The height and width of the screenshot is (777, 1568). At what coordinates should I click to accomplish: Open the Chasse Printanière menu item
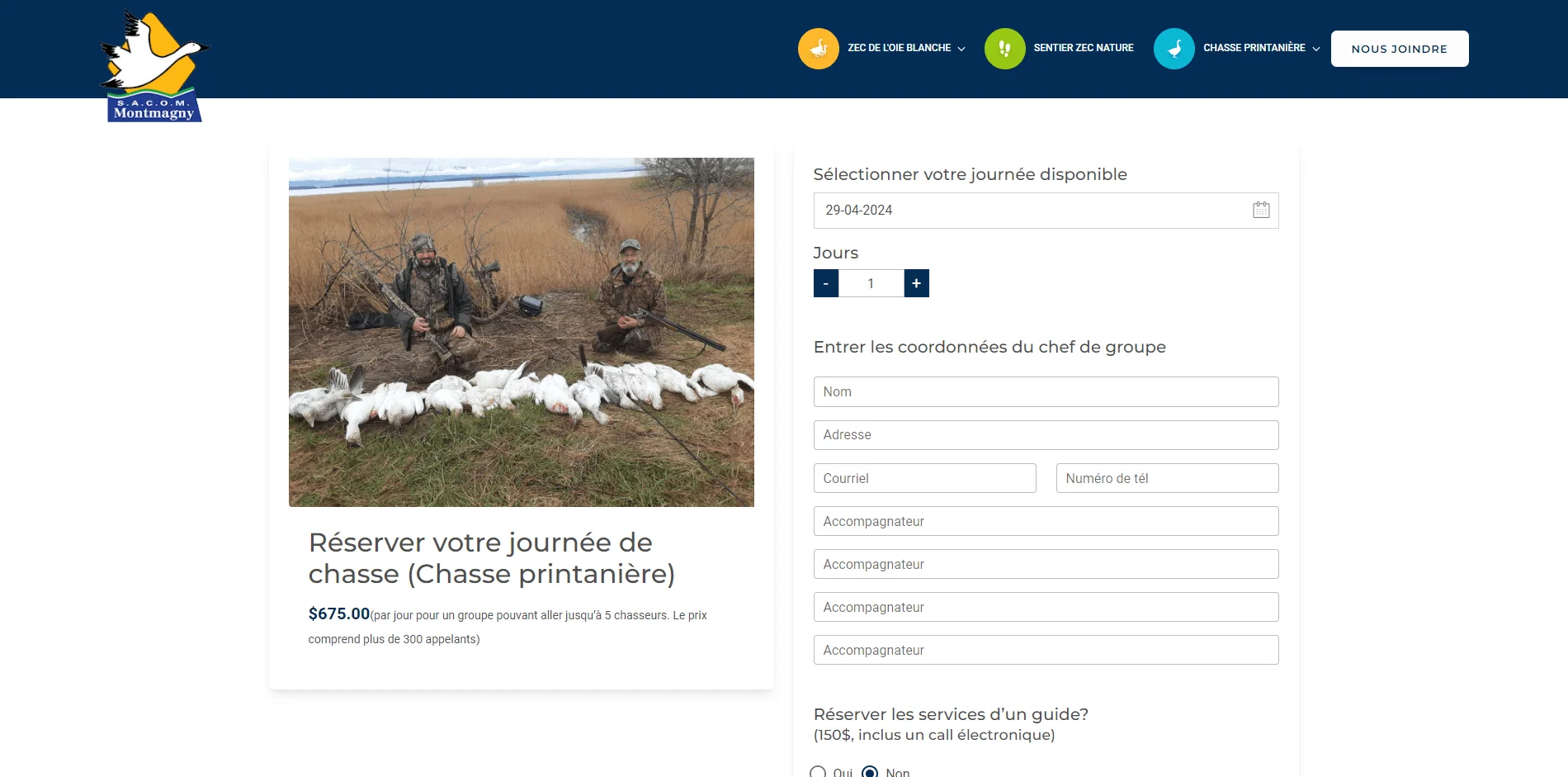tap(1254, 48)
